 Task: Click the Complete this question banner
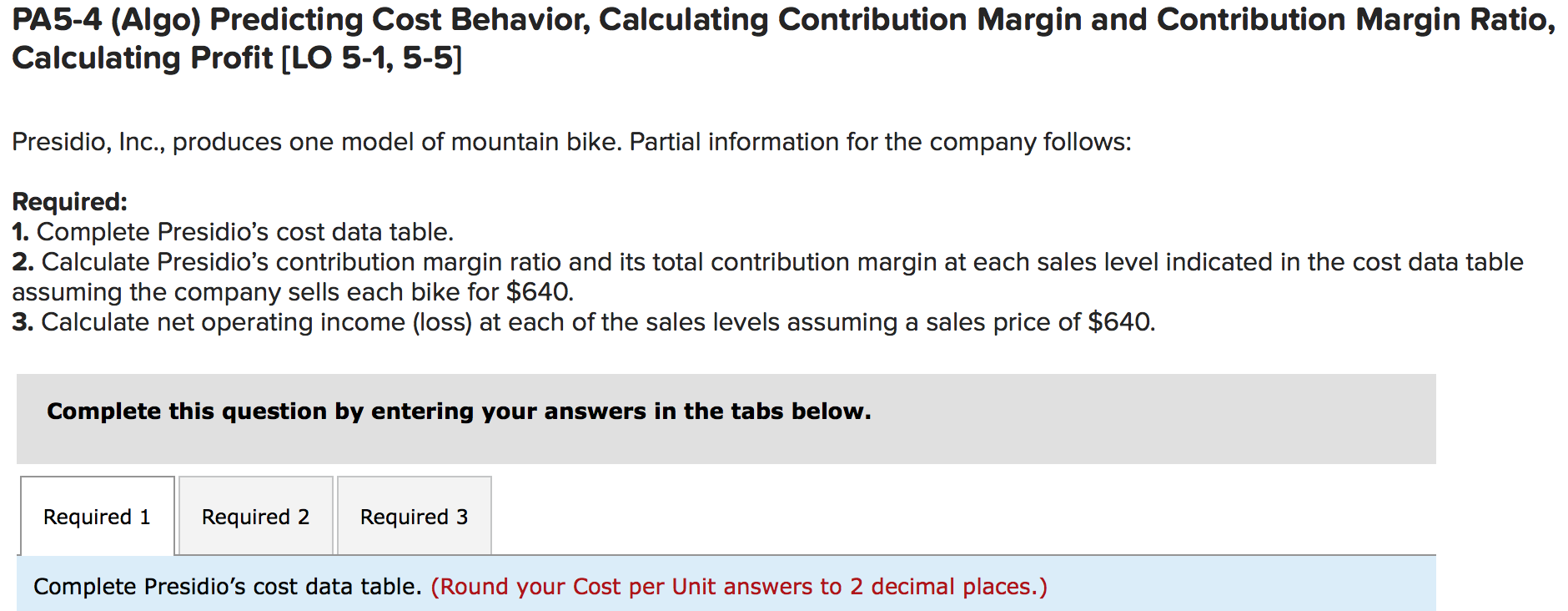(x=460, y=411)
